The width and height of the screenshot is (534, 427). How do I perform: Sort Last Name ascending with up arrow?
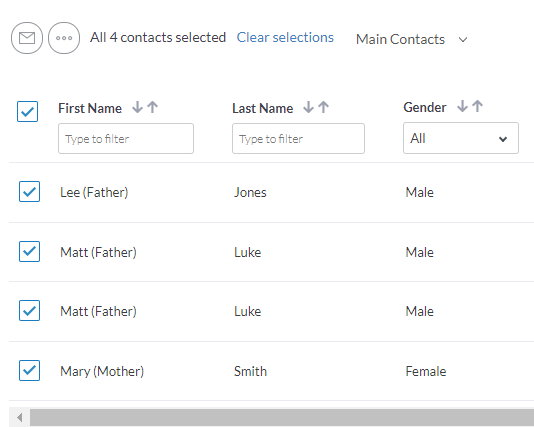click(x=324, y=107)
